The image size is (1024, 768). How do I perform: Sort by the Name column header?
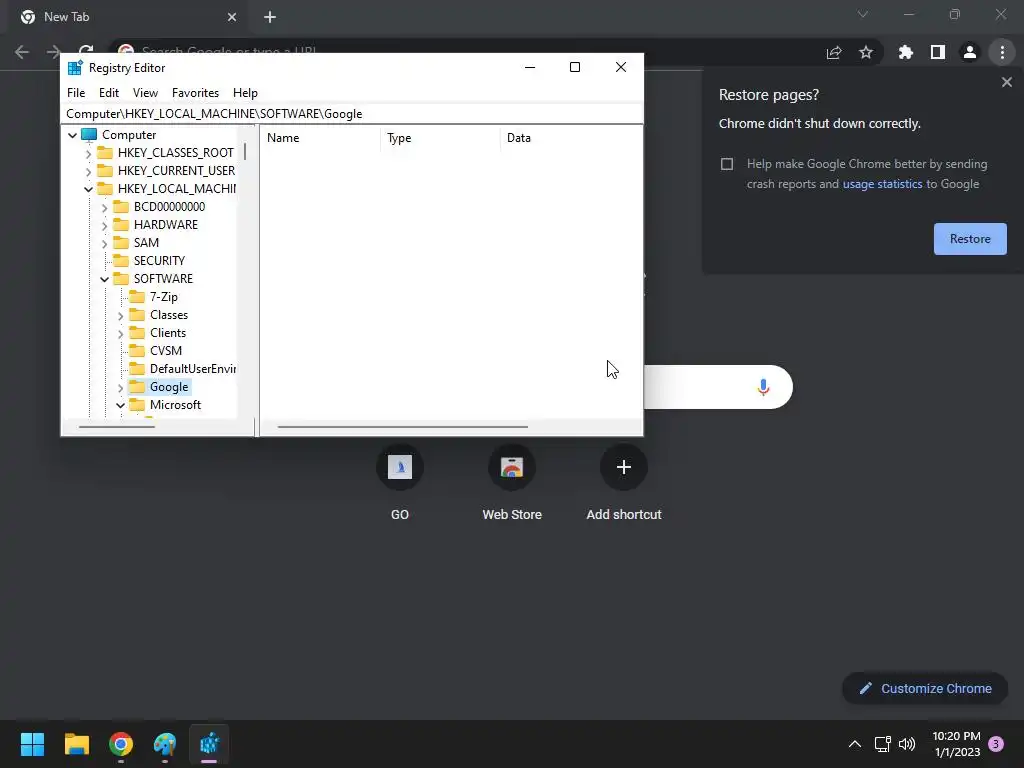click(x=320, y=138)
